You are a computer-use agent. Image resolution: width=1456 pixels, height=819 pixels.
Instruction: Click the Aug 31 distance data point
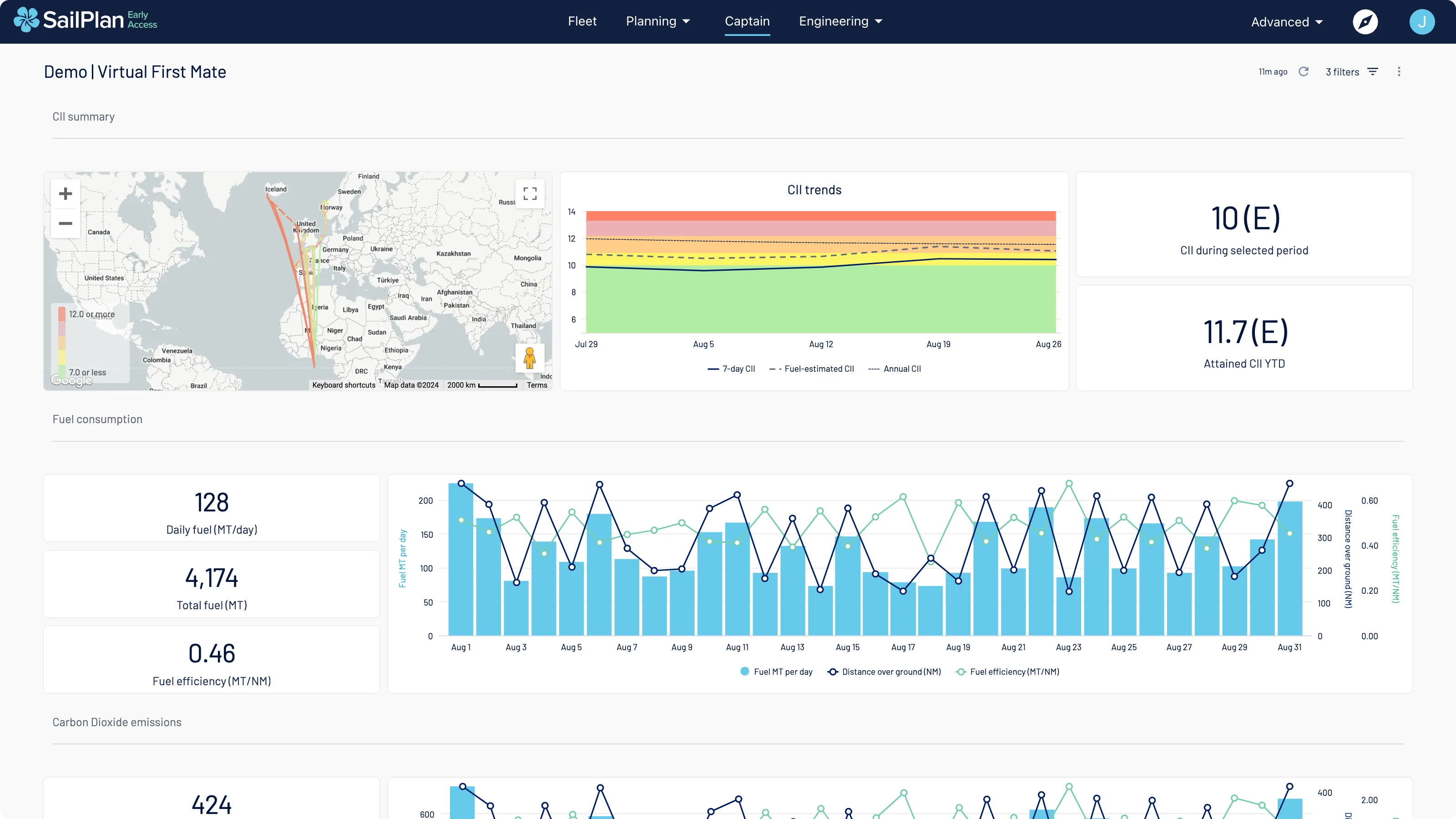coord(1290,484)
